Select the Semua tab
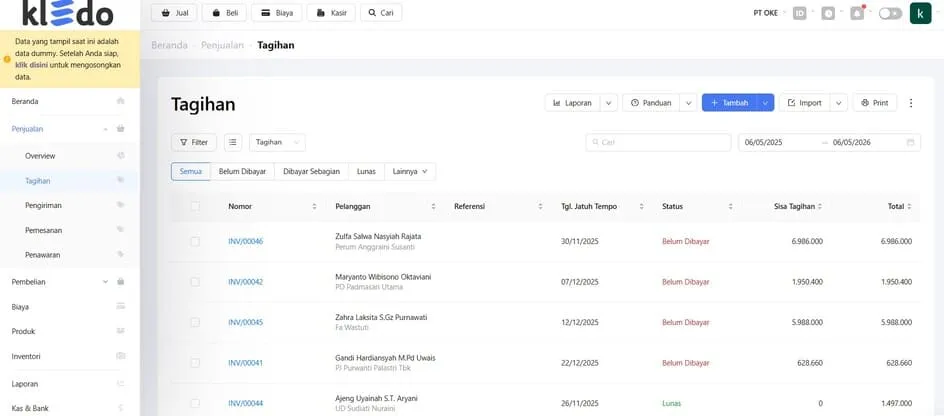The width and height of the screenshot is (944, 416). (190, 172)
